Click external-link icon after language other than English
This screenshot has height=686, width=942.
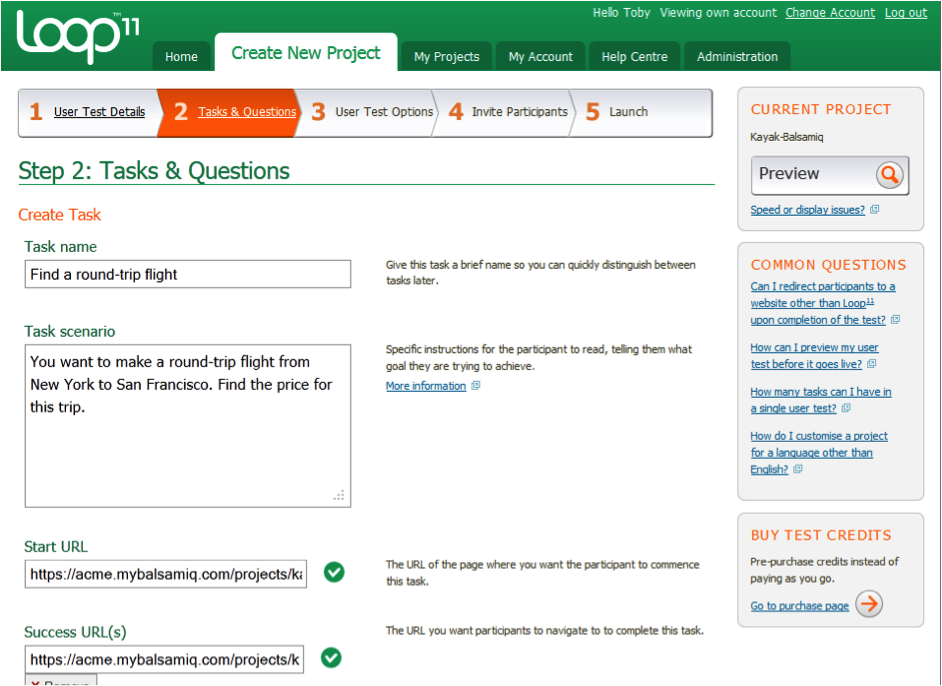798,469
